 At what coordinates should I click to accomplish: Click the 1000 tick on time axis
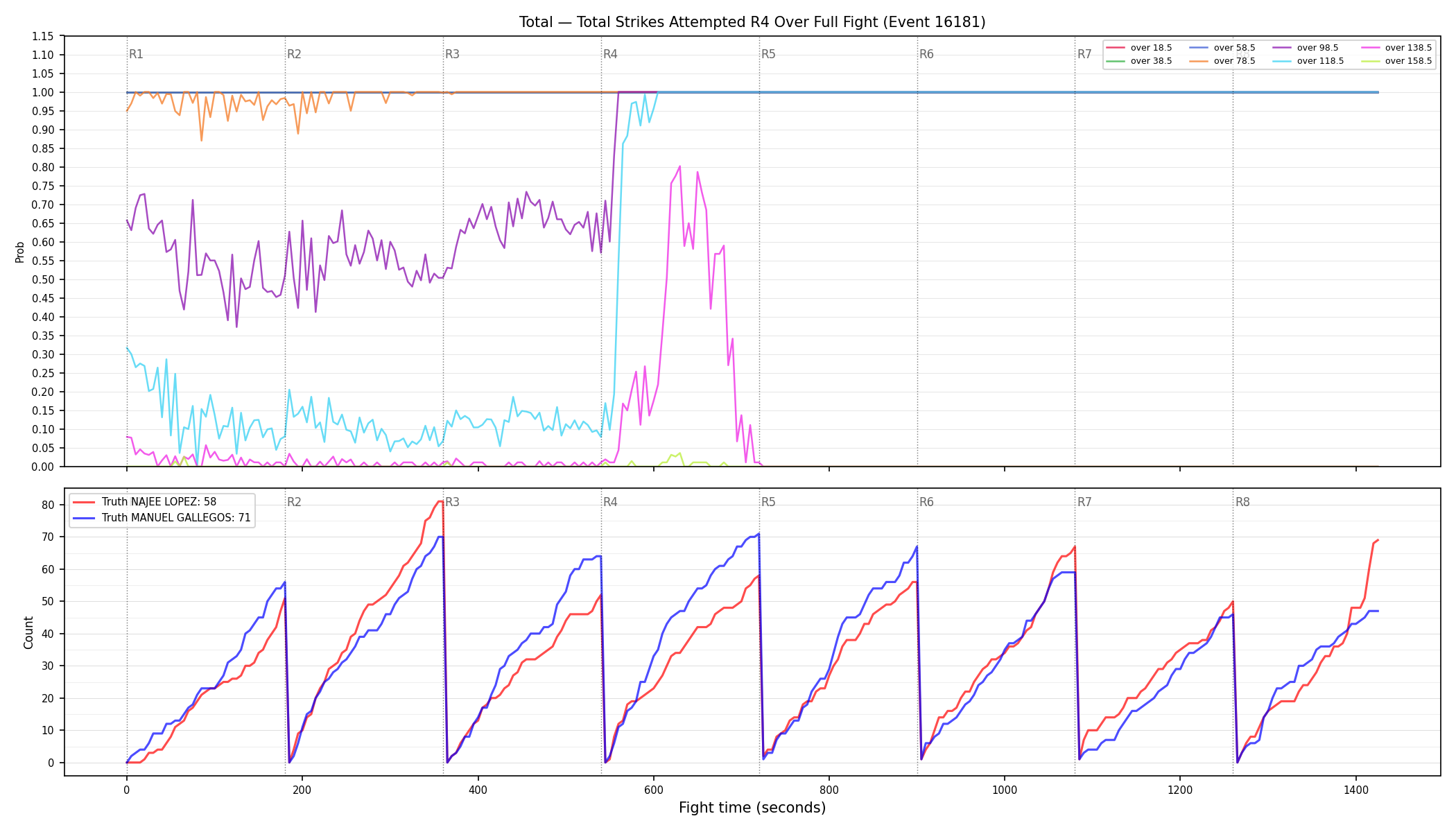pos(1005,789)
